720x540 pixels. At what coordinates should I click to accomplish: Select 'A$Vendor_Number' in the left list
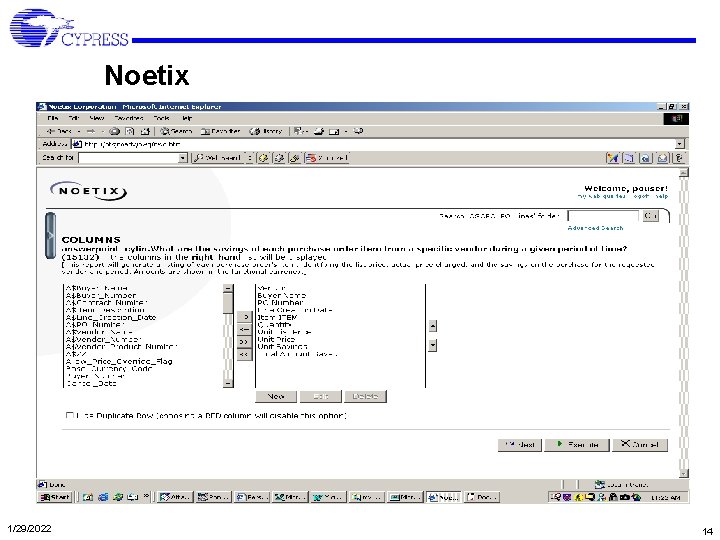pos(103,339)
